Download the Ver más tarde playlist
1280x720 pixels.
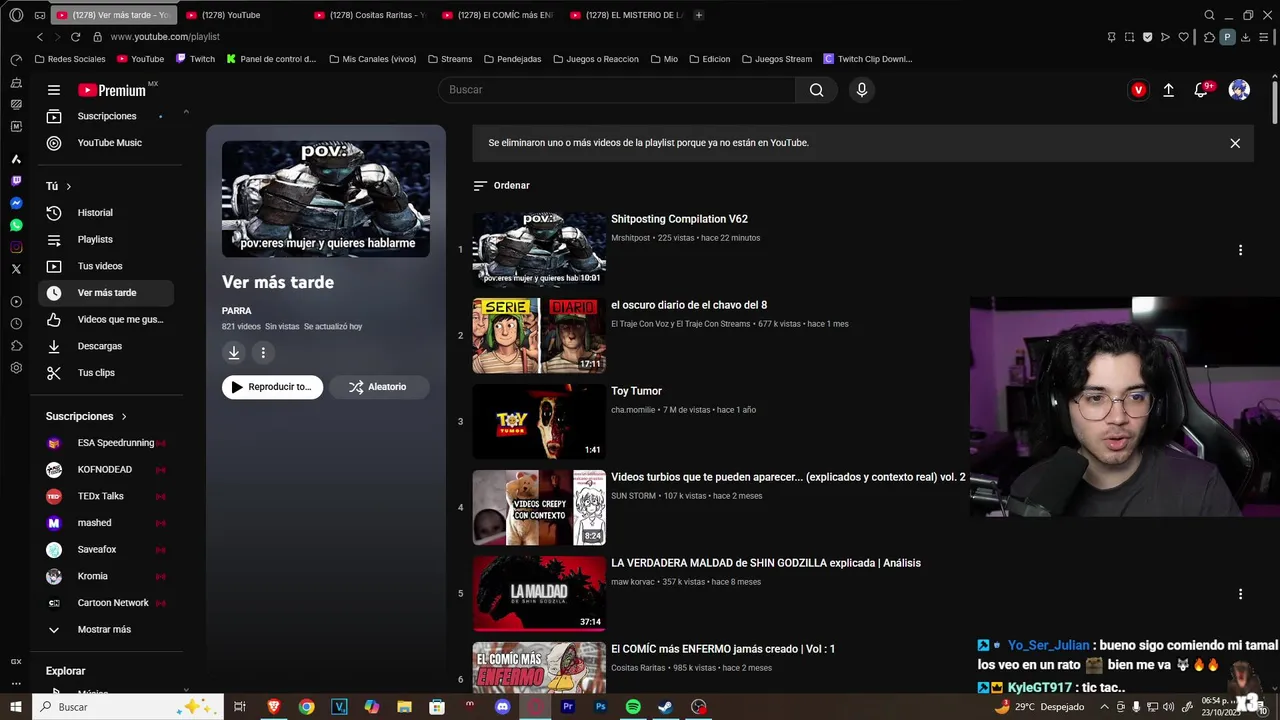point(233,352)
